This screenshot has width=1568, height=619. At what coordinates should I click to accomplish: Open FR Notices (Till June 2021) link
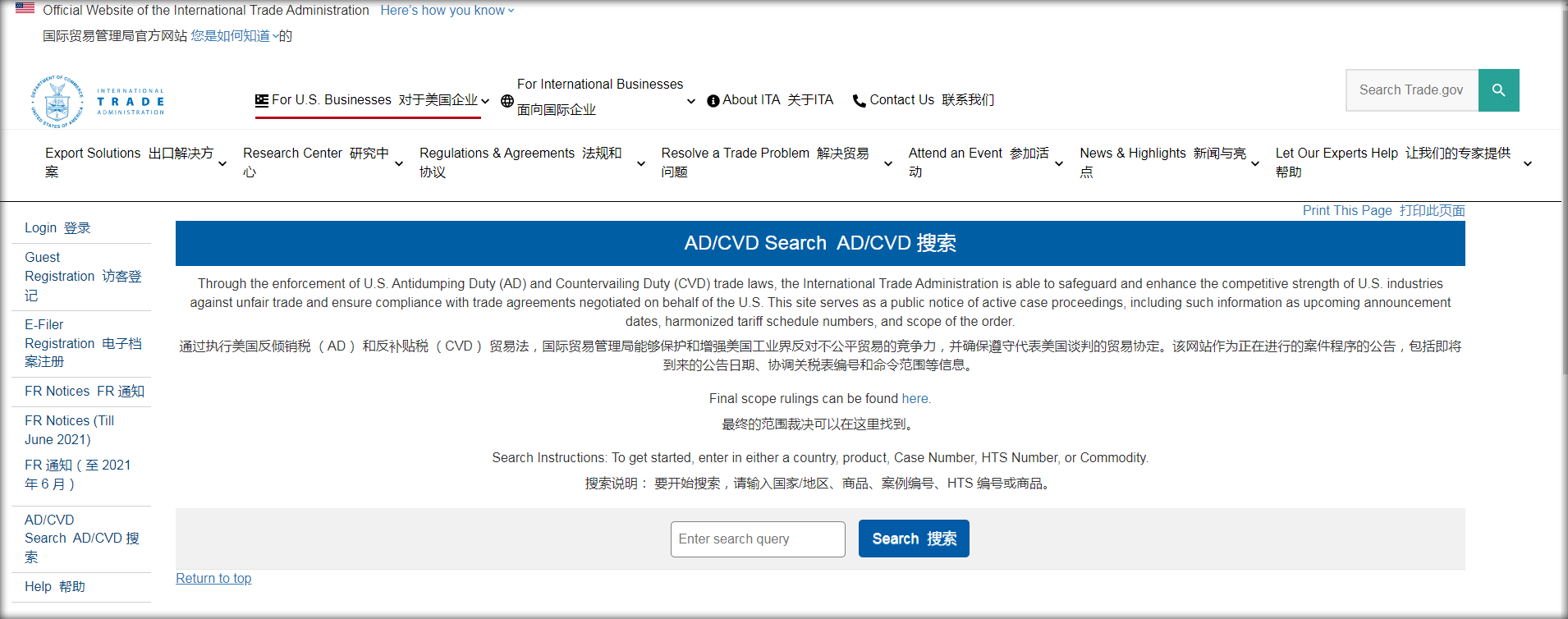(78, 452)
